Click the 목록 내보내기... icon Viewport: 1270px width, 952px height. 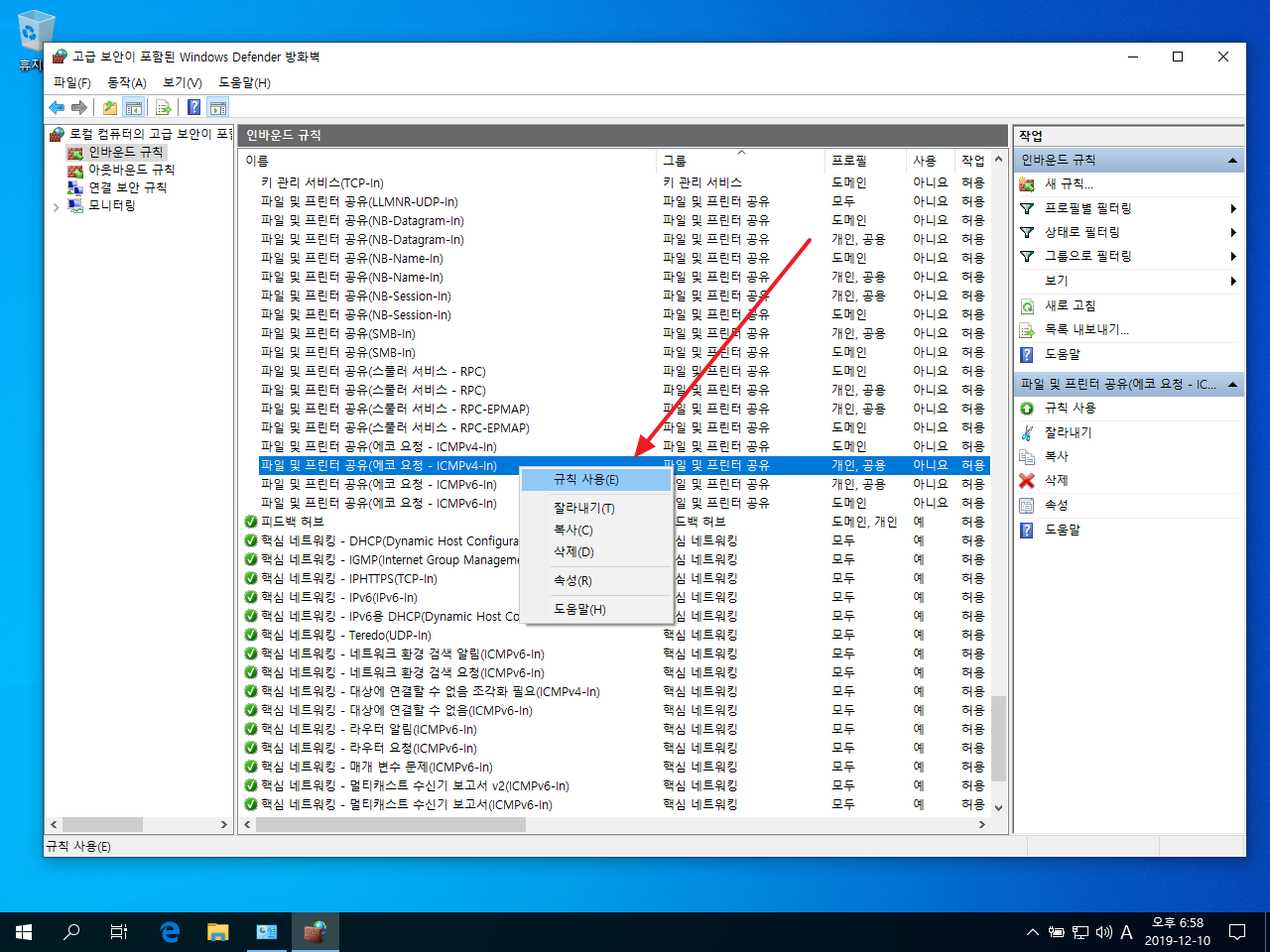point(1027,330)
